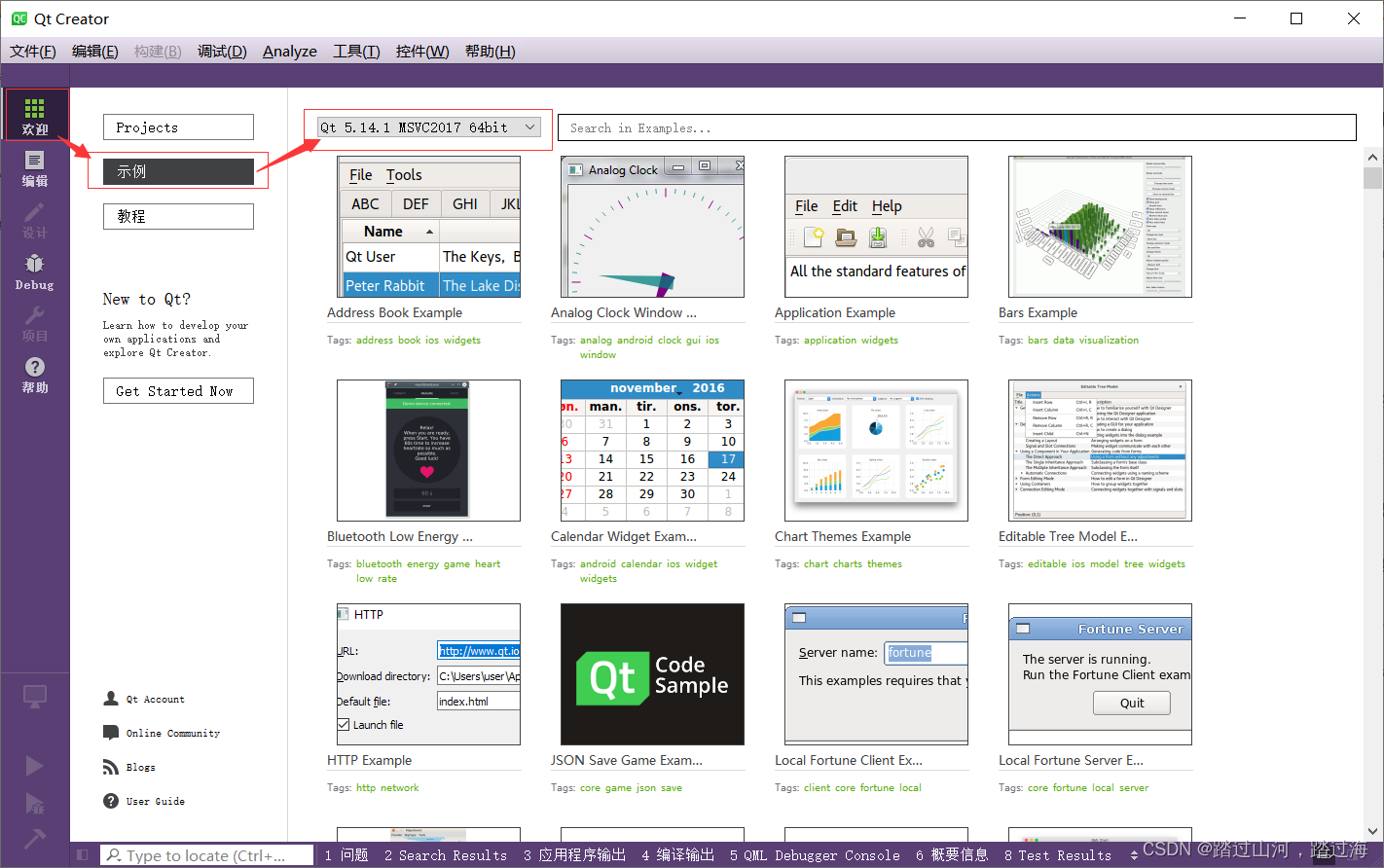
Task: Open the 控件(W) menu
Action: coord(422,52)
